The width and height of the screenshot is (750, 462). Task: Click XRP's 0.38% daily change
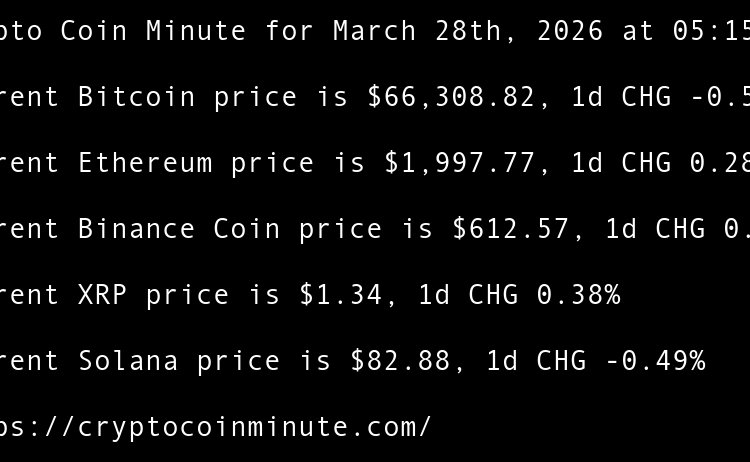click(578, 295)
